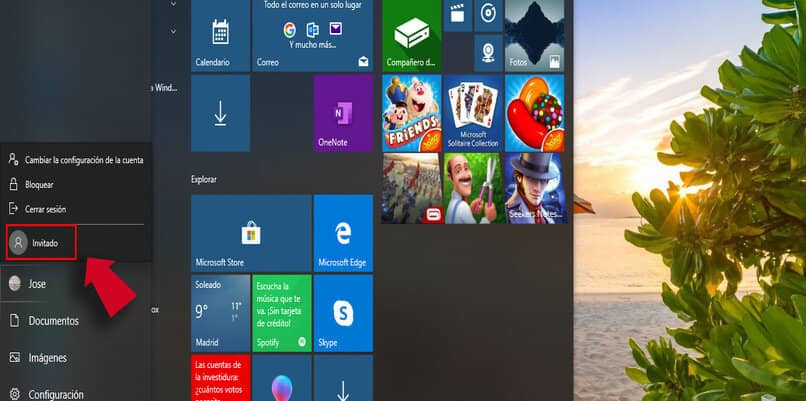Open the Spotify green tile
Screen dimensions: 806x401
click(x=281, y=312)
